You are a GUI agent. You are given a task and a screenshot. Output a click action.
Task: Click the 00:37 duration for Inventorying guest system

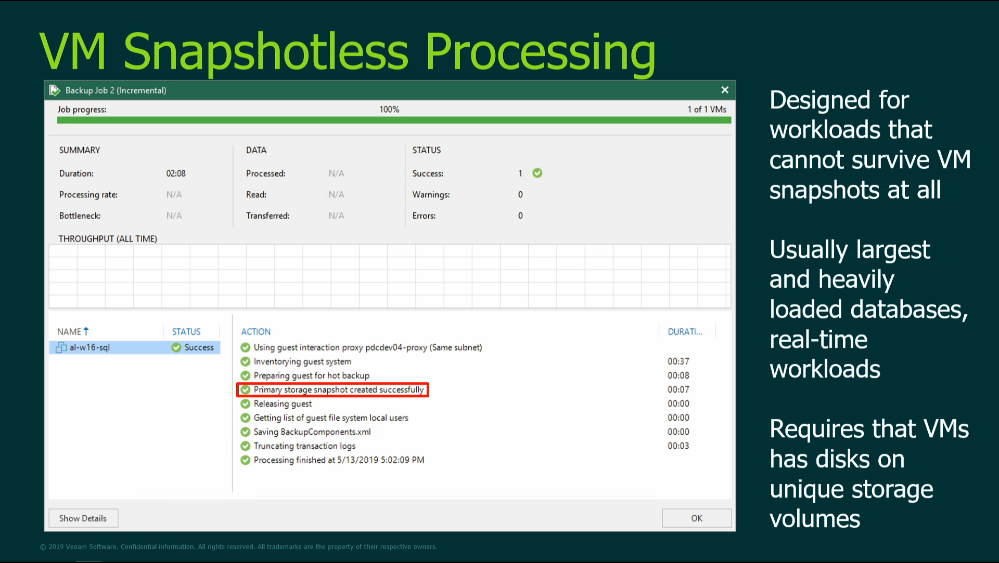pos(678,361)
